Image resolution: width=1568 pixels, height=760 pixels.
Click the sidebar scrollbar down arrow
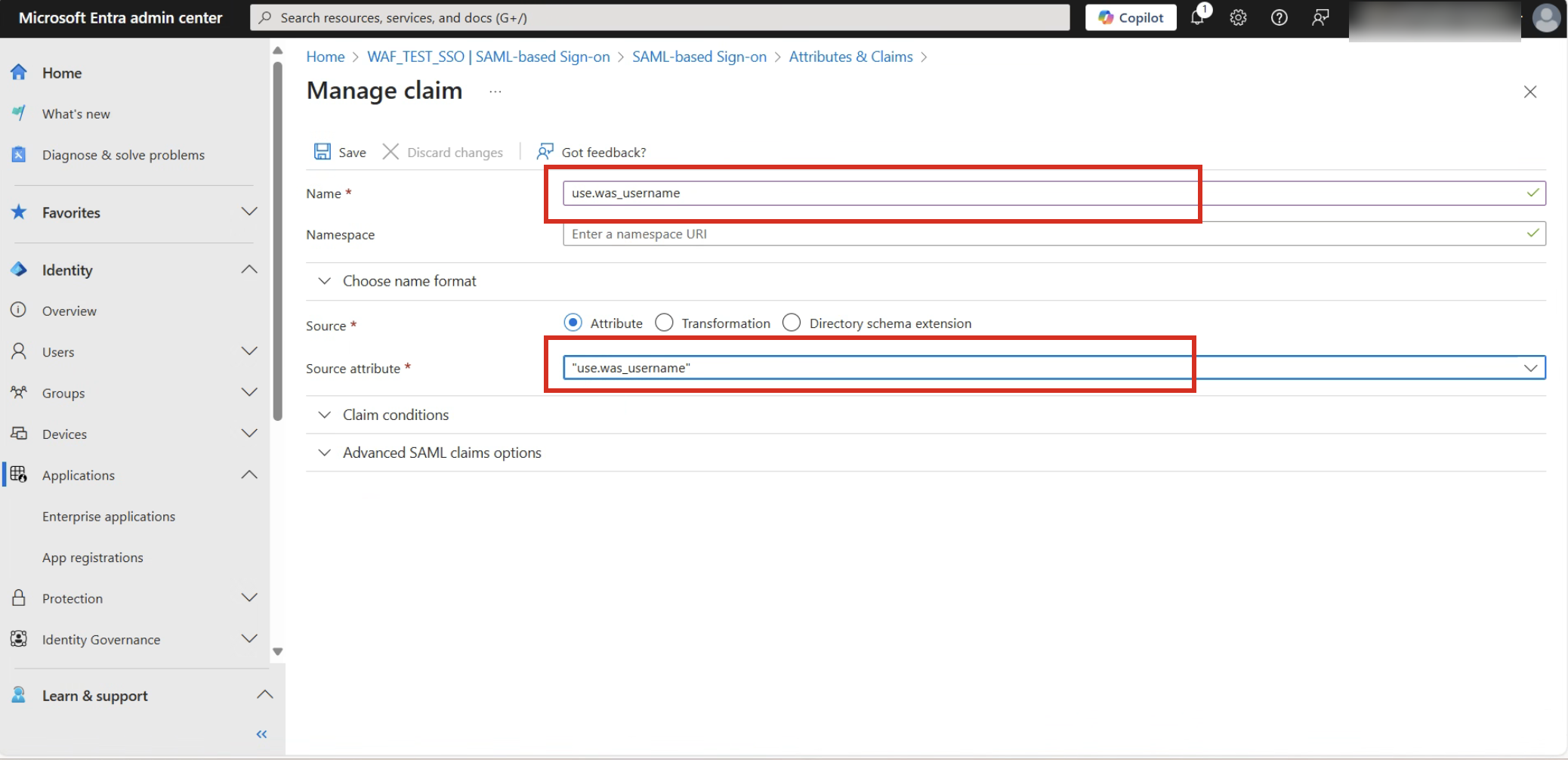point(278,651)
